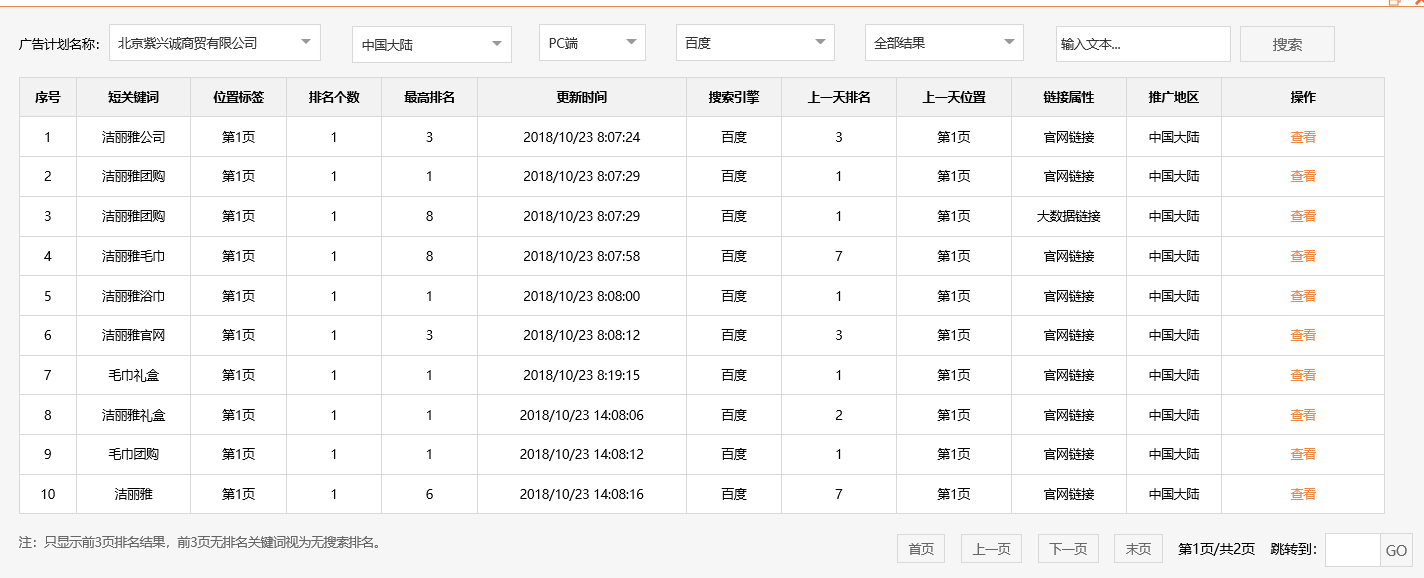Open 查看 link for 毛巾礼盒 row
The image size is (1424, 578).
(1303, 375)
